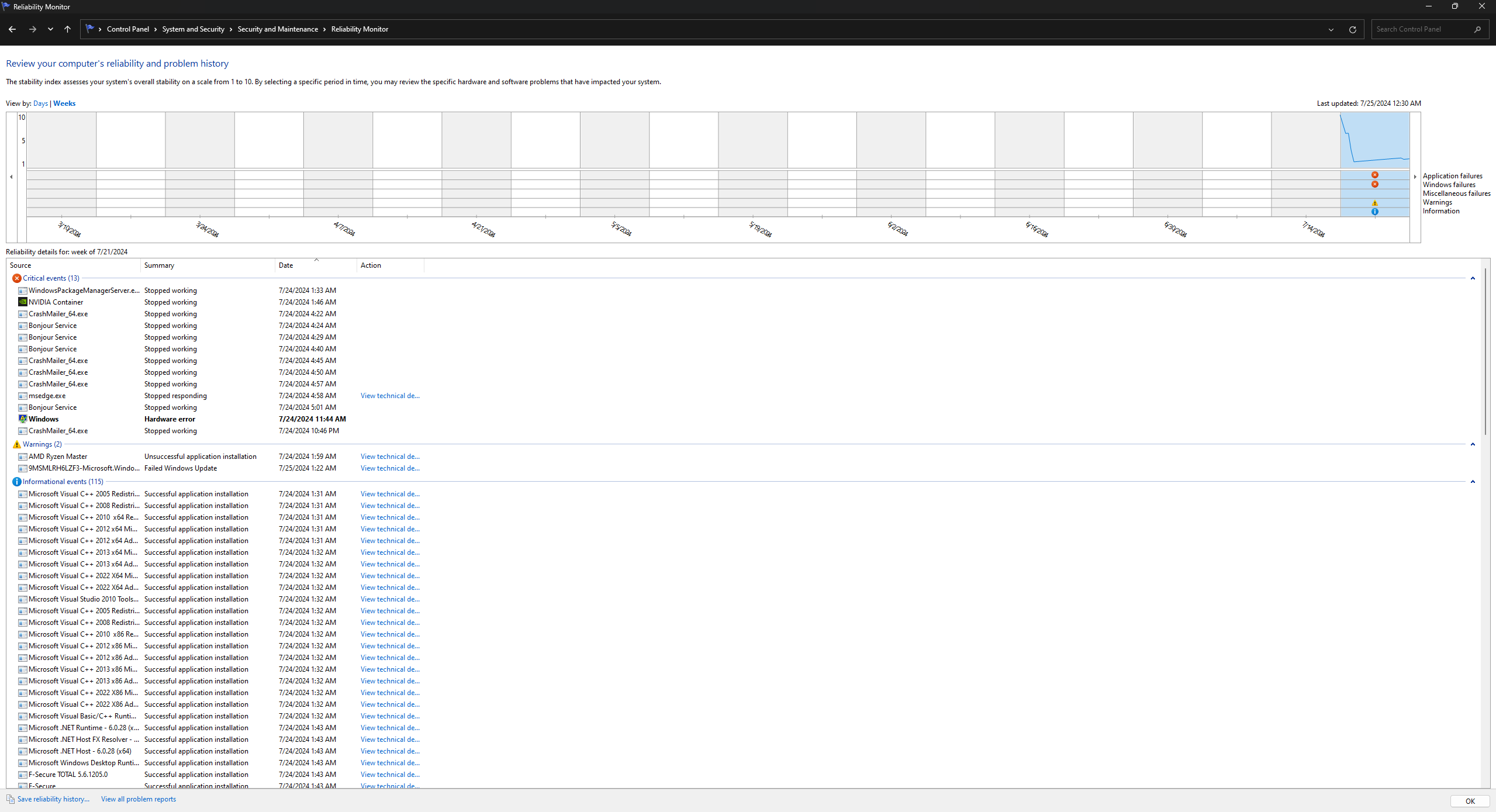Collapse the Informational events group chevron

1473,482
